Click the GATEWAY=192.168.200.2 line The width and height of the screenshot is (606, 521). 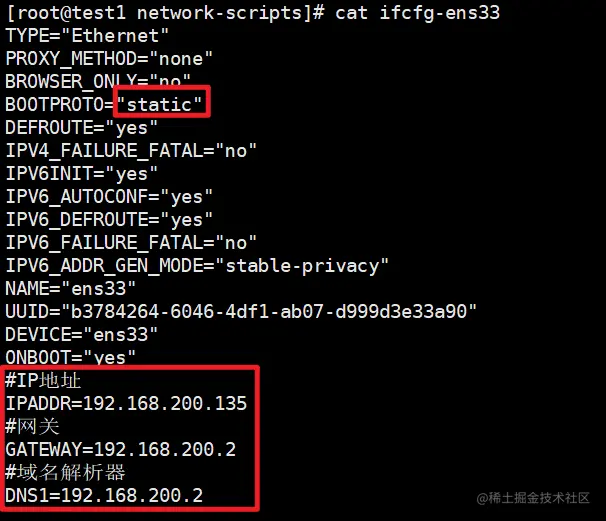(x=121, y=449)
